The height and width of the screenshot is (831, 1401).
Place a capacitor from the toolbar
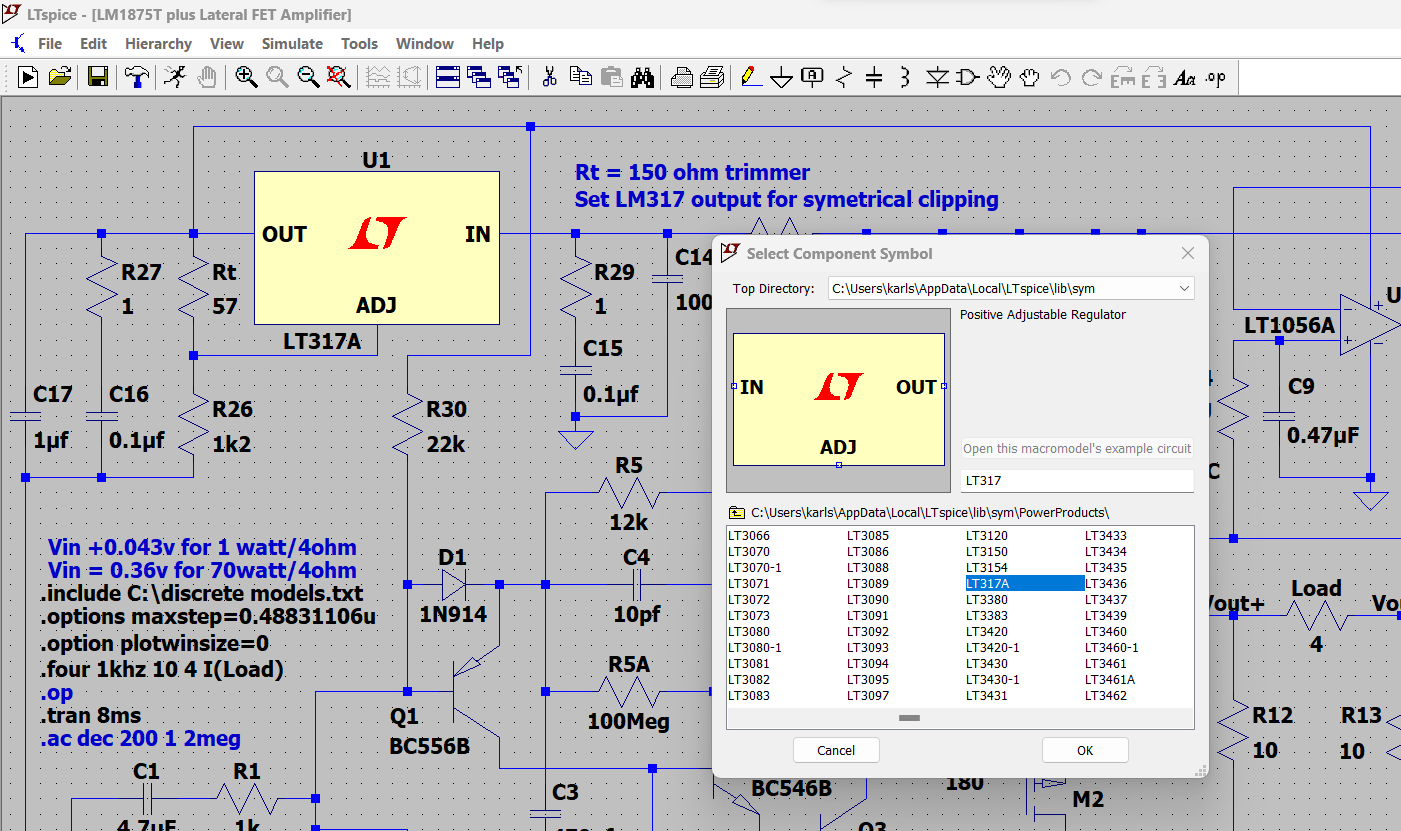click(875, 76)
